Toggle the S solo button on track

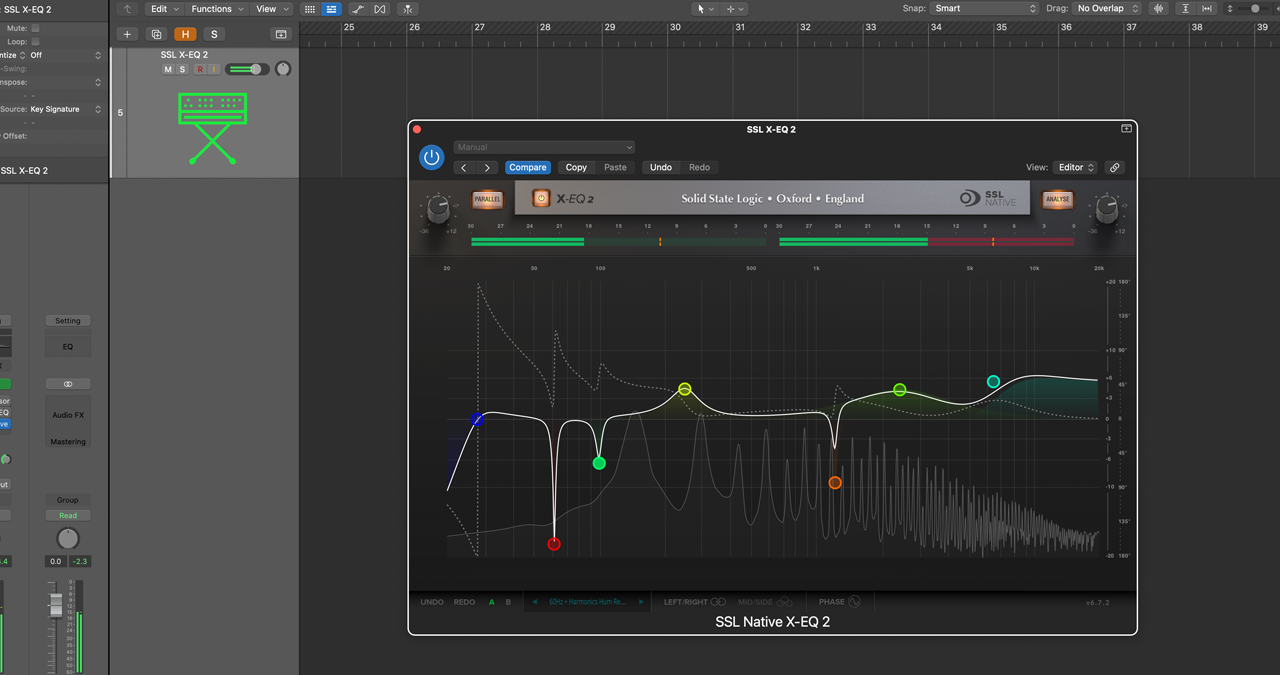click(x=182, y=69)
